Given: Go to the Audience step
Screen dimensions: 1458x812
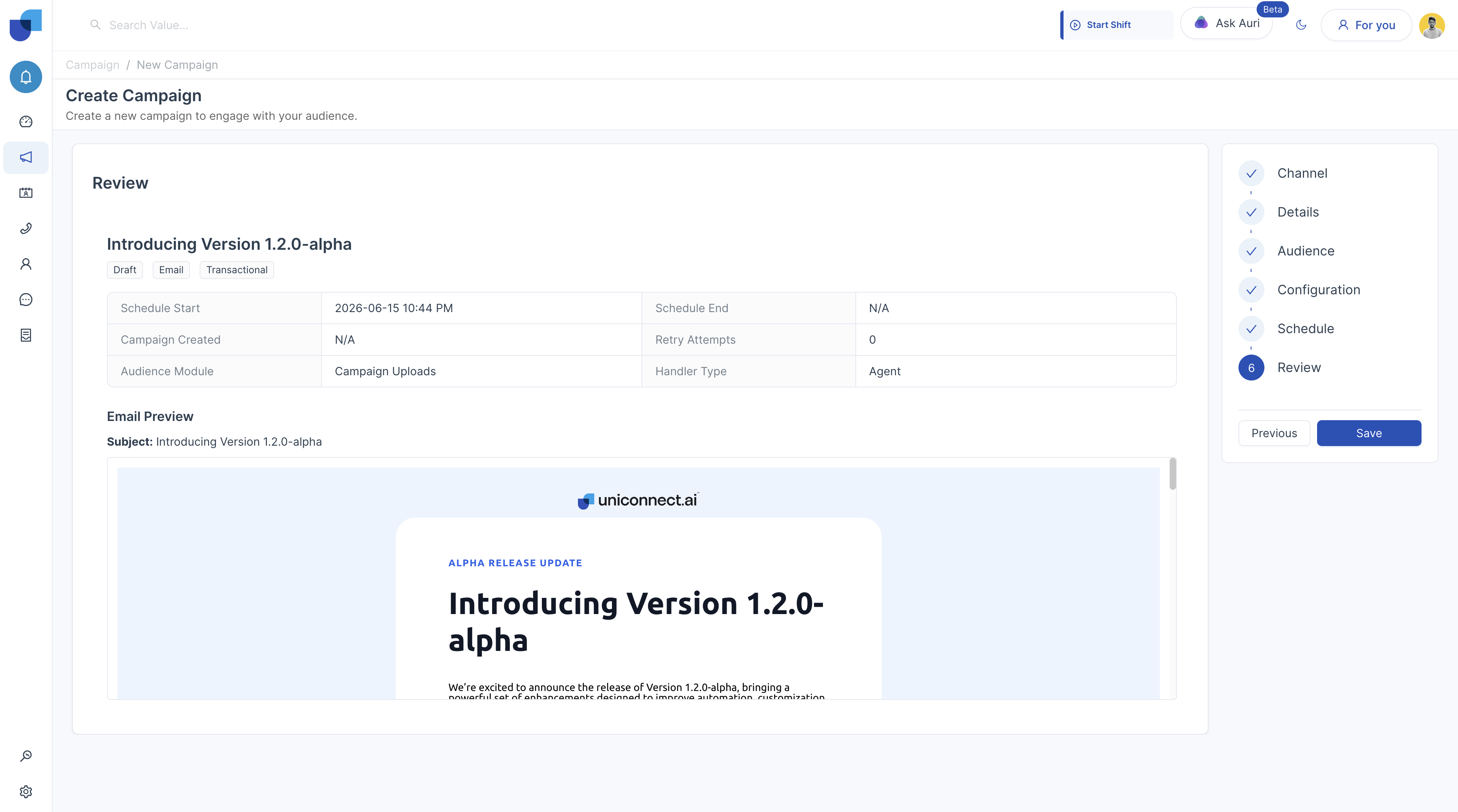Looking at the screenshot, I should (x=1305, y=251).
